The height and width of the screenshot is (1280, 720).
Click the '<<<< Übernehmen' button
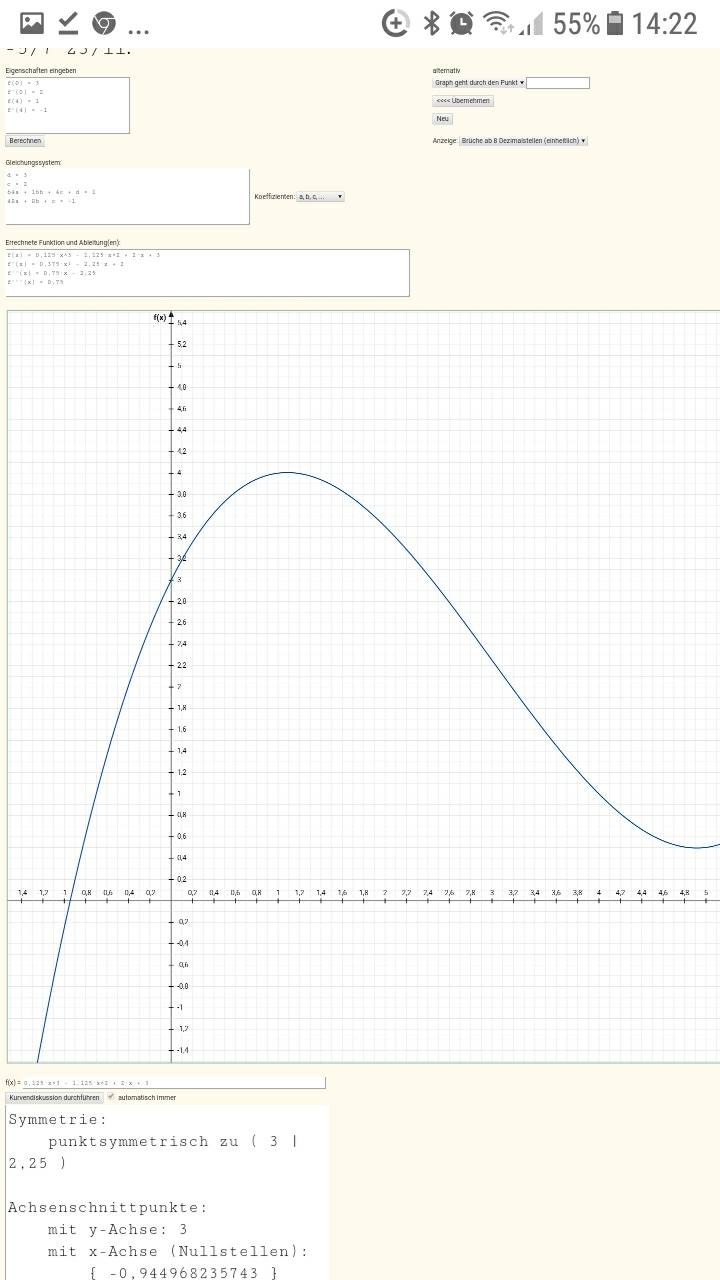(x=463, y=101)
